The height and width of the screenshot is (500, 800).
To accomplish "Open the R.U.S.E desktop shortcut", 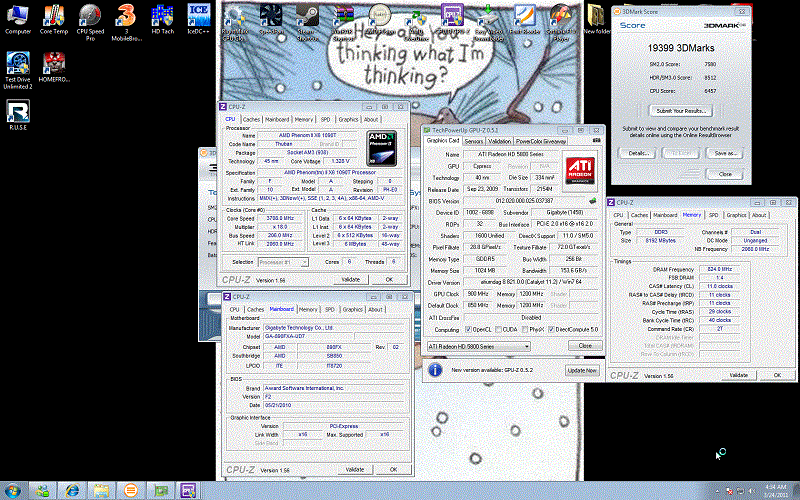I will point(18,115).
